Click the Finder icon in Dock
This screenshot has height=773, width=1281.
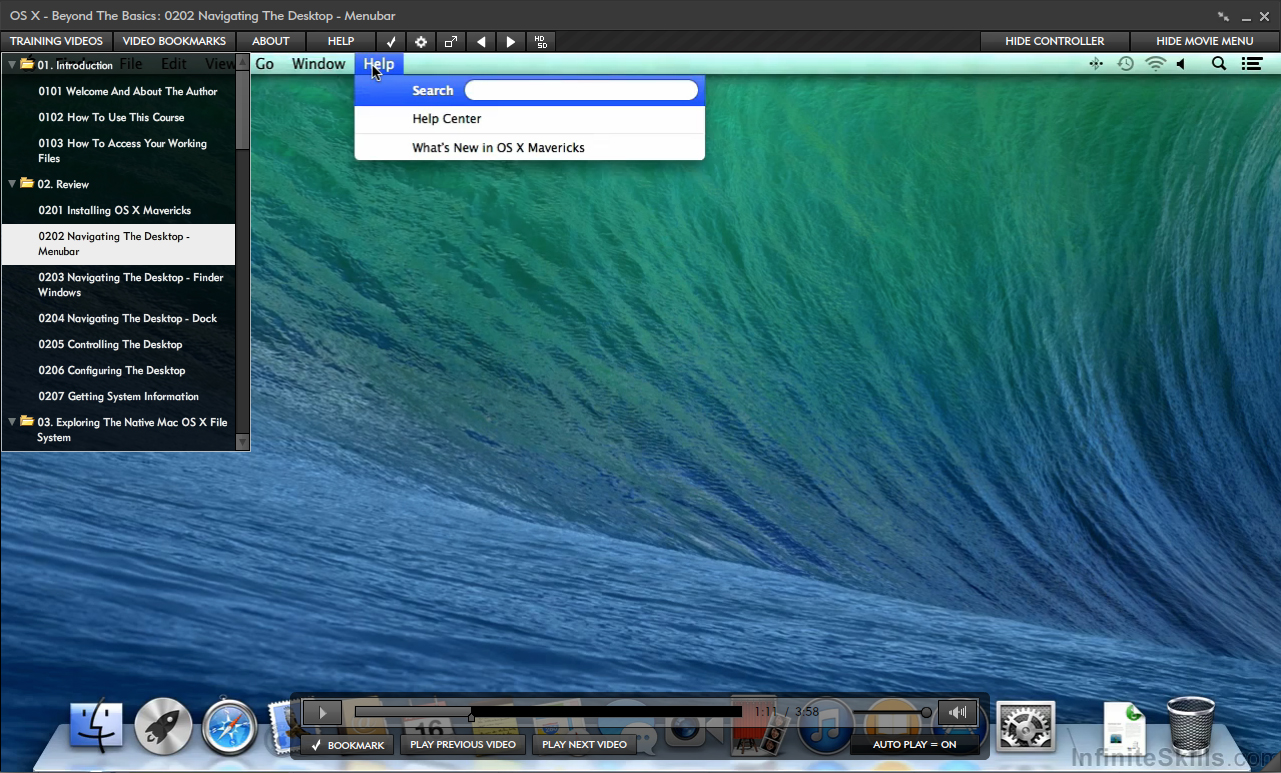pos(96,727)
